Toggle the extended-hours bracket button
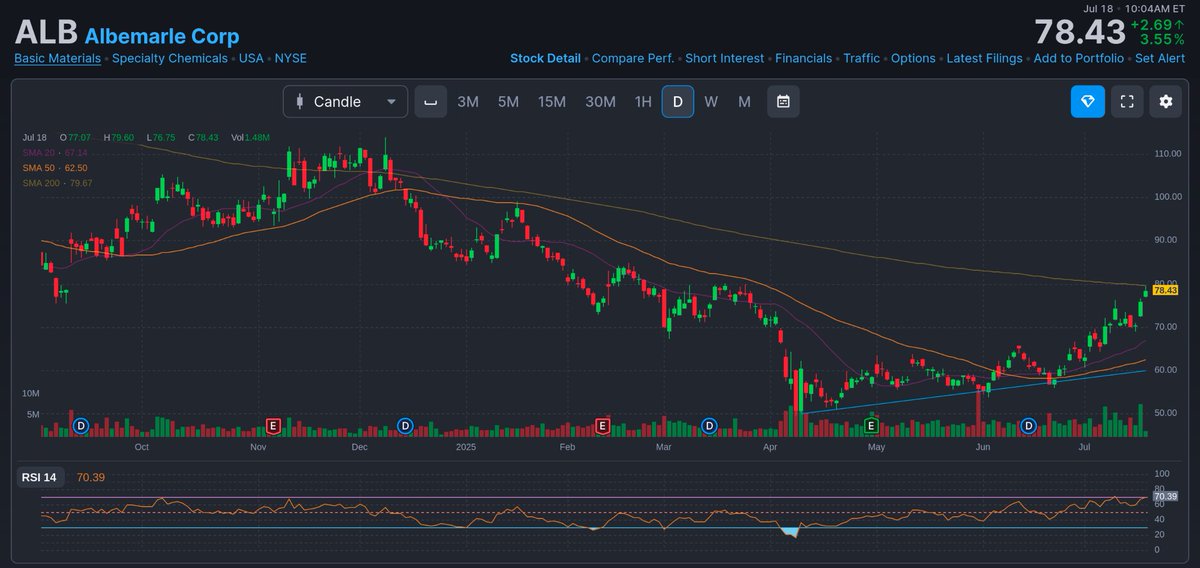The width and height of the screenshot is (1200, 568). (431, 101)
